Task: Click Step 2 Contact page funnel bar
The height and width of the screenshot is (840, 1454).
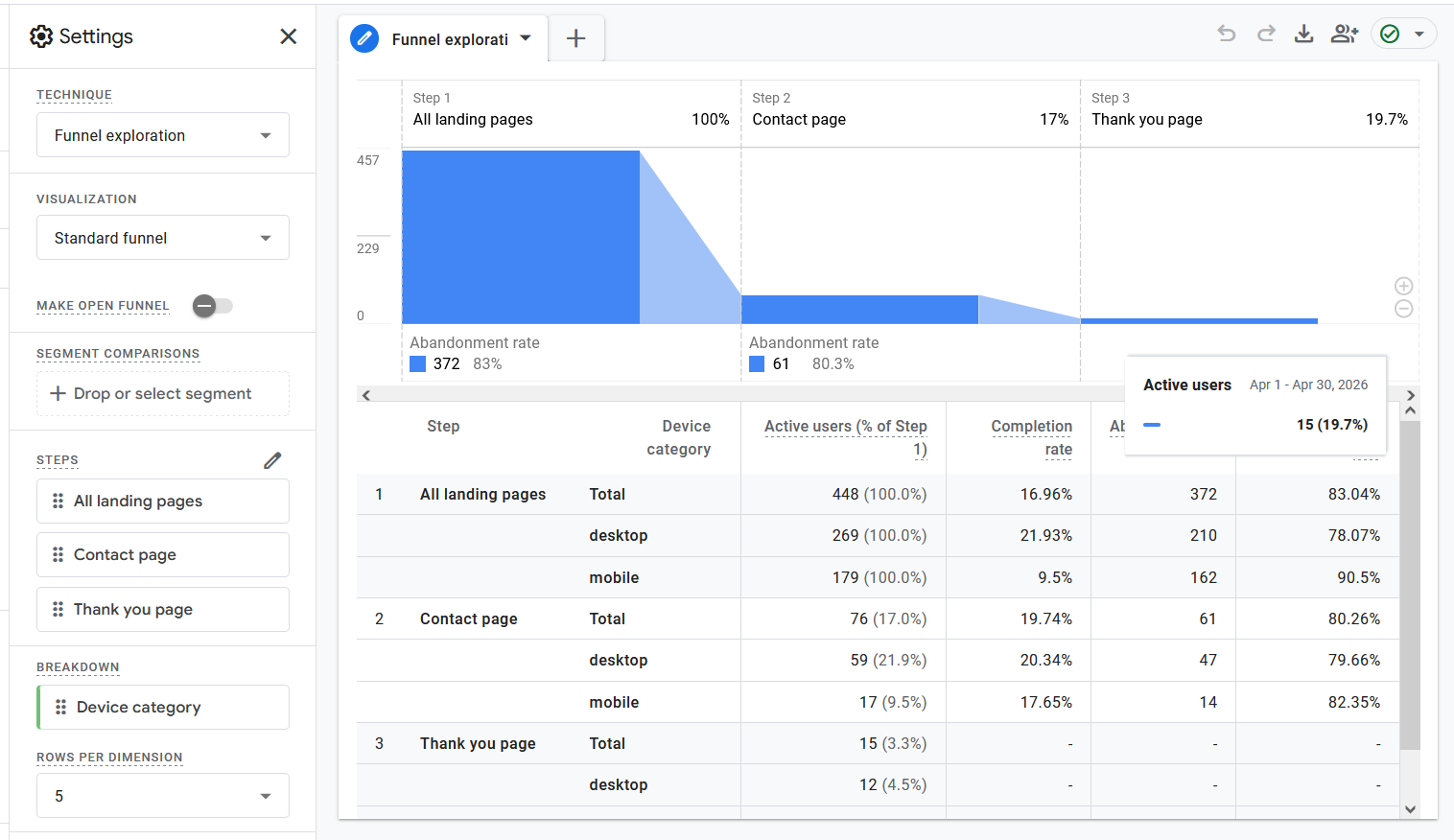Action: 859,310
